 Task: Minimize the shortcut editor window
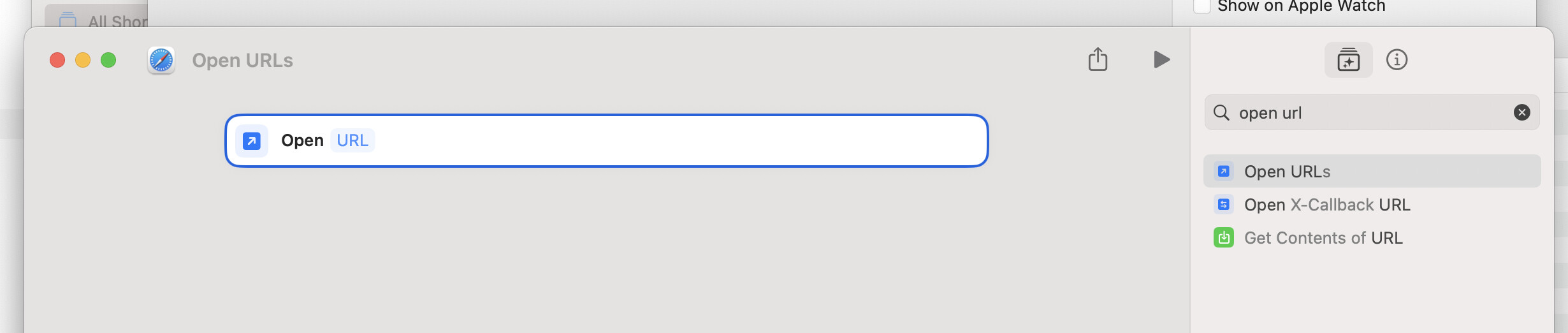click(83, 60)
